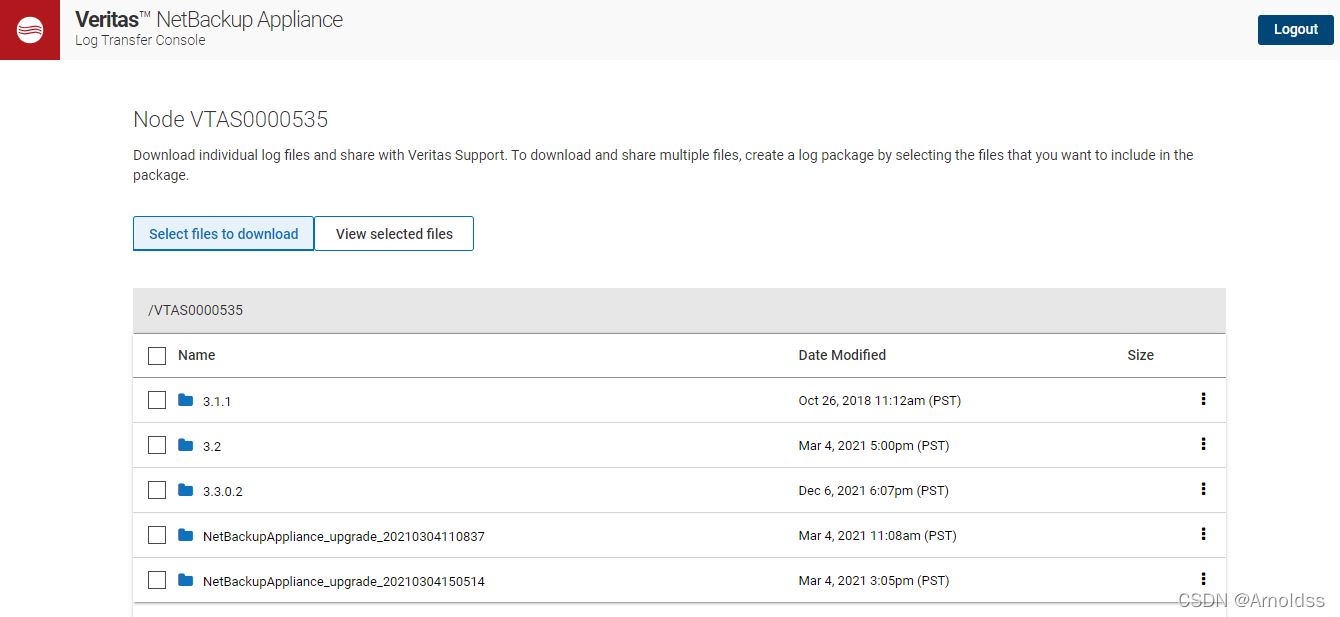This screenshot has height=617, width=1340.
Task: Switch to View selected files tab
Action: [x=394, y=234]
